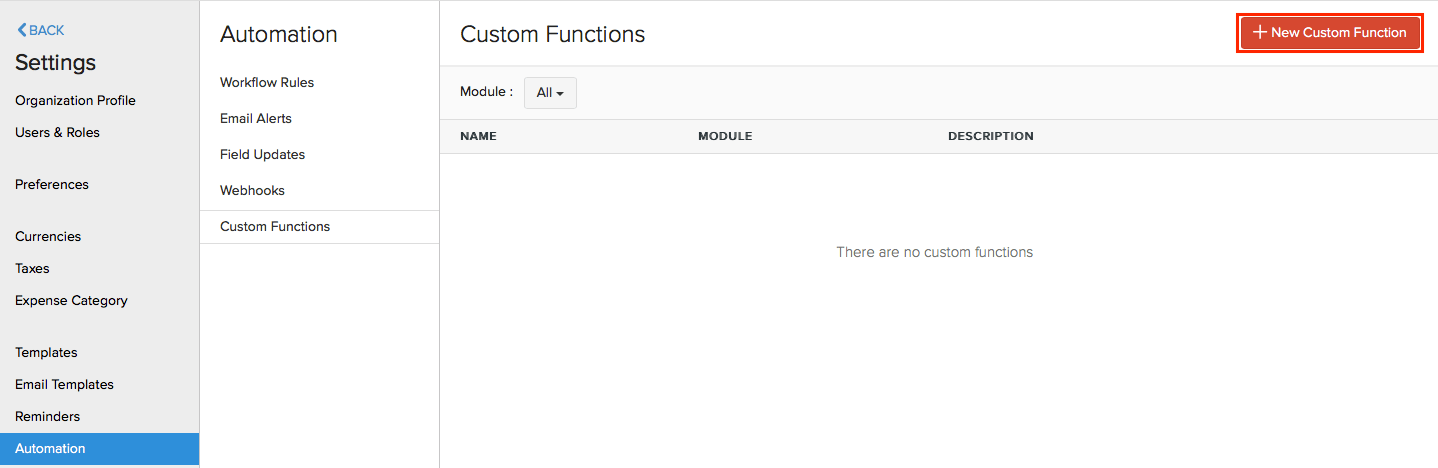Select Email Alerts in Automation menu
Viewport: 1438px width, 468px height.
256,118
